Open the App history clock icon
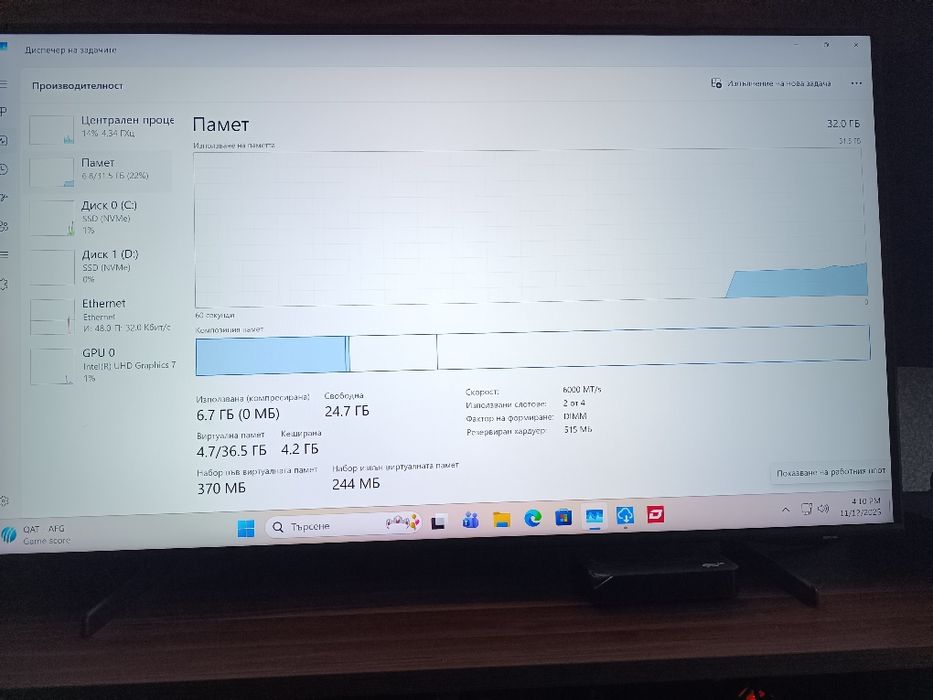933x700 pixels. (x=3, y=170)
